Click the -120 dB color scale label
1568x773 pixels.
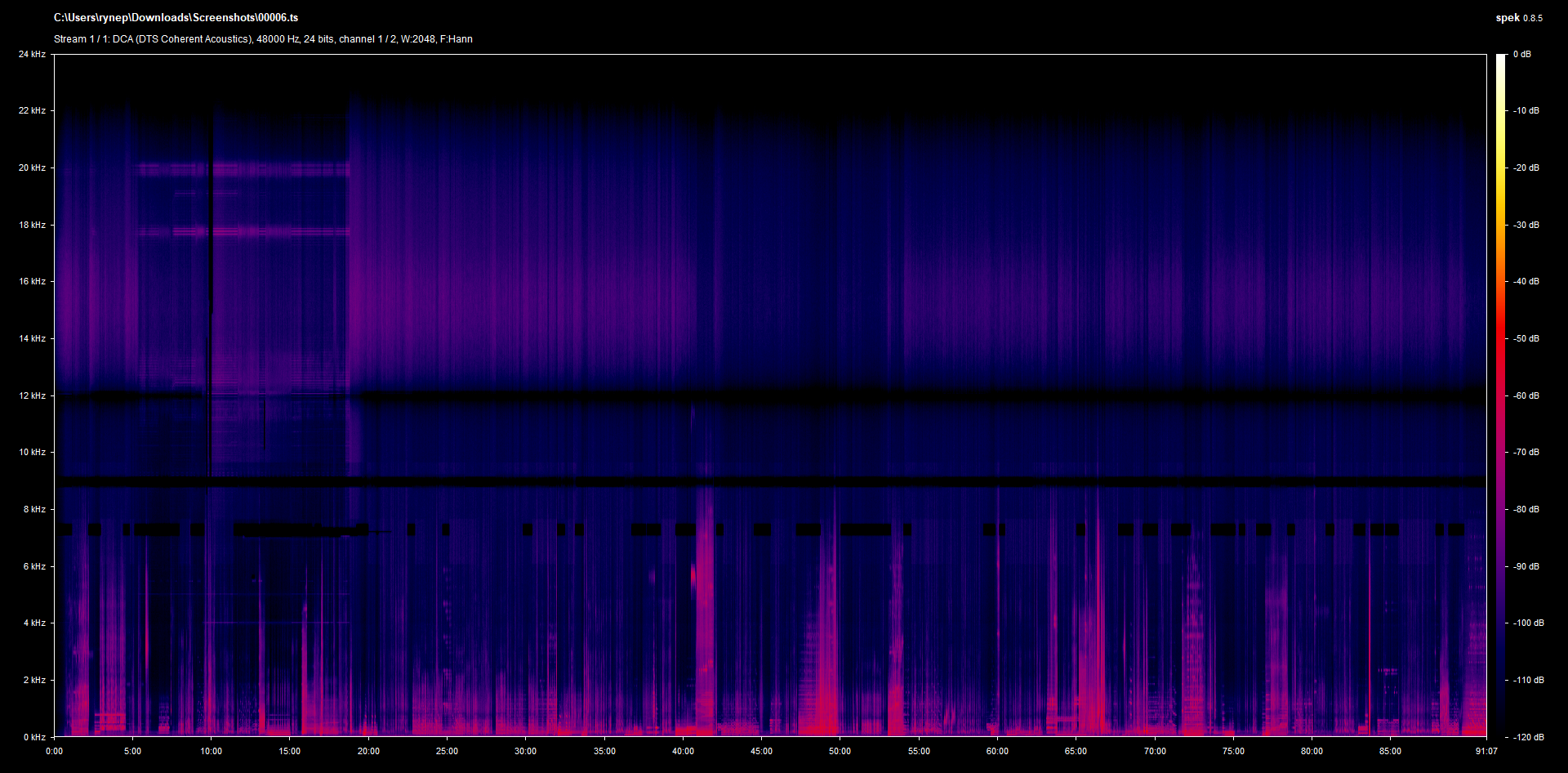point(1528,737)
